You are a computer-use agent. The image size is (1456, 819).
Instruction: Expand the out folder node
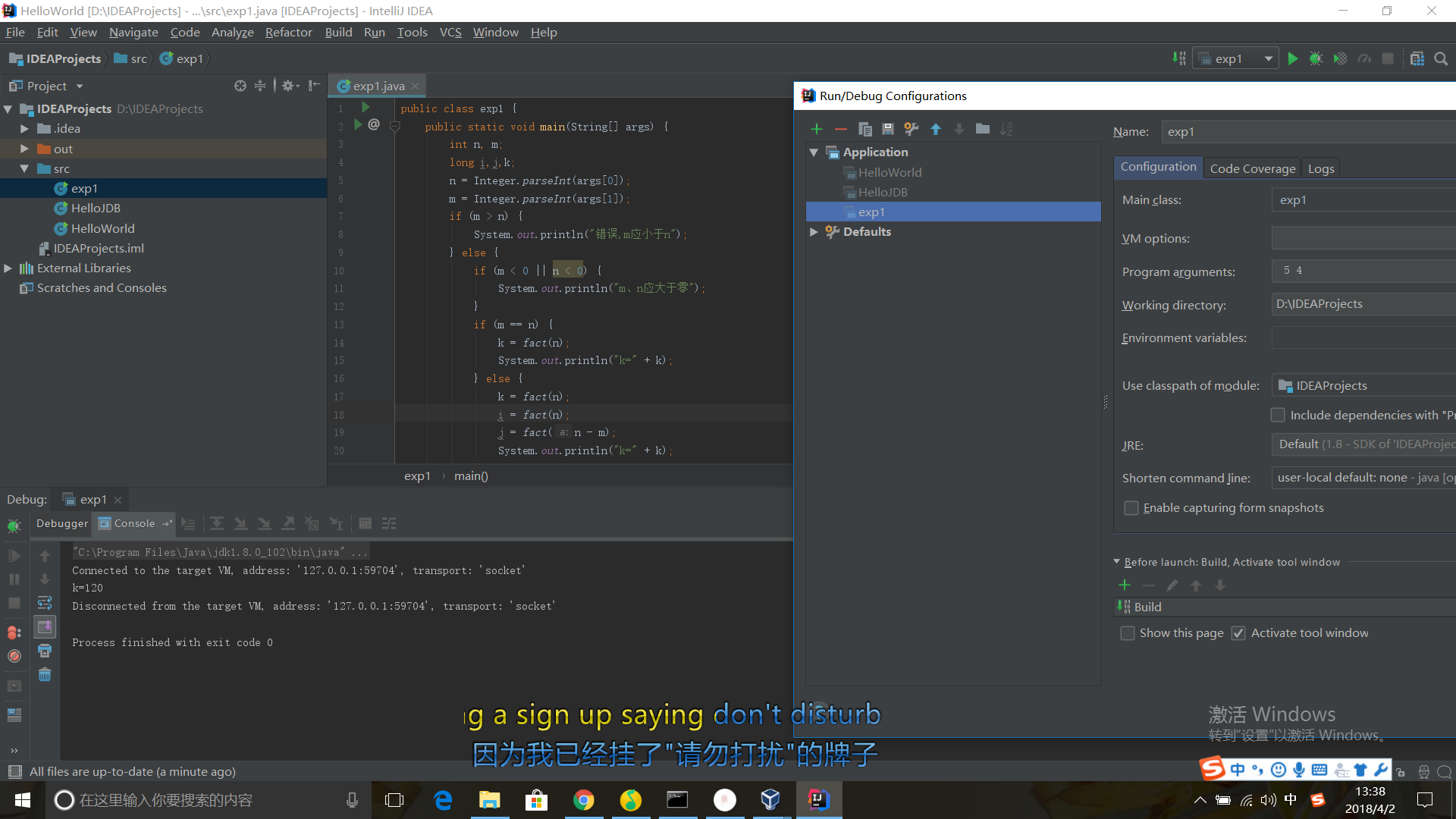click(x=24, y=149)
